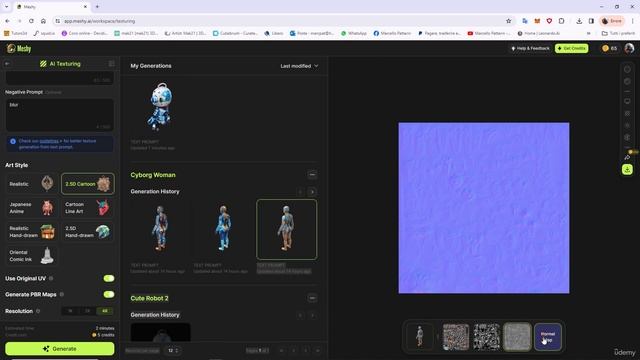
Task: Click the share/send icon above download button
Action: (x=627, y=157)
